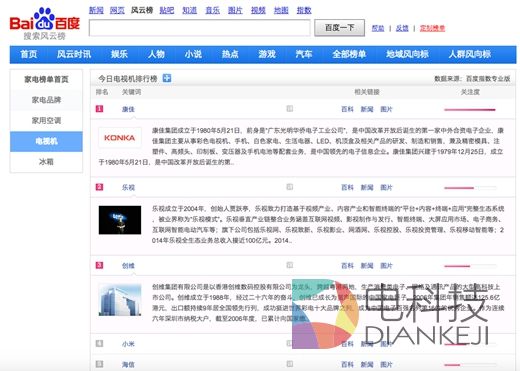Click the 创维 keyword link
The height and width of the screenshot is (371, 520).
[x=128, y=266]
